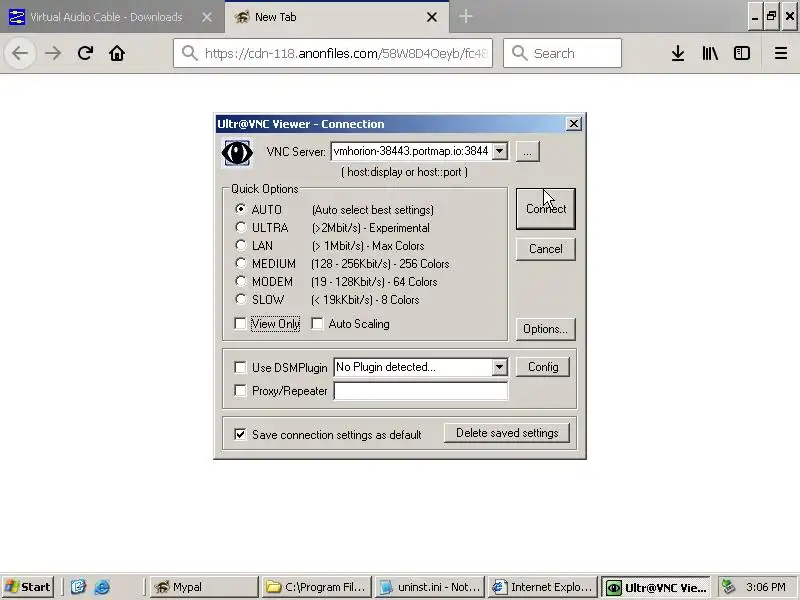
Task: Click the browser Forward arrow icon
Action: (53, 53)
